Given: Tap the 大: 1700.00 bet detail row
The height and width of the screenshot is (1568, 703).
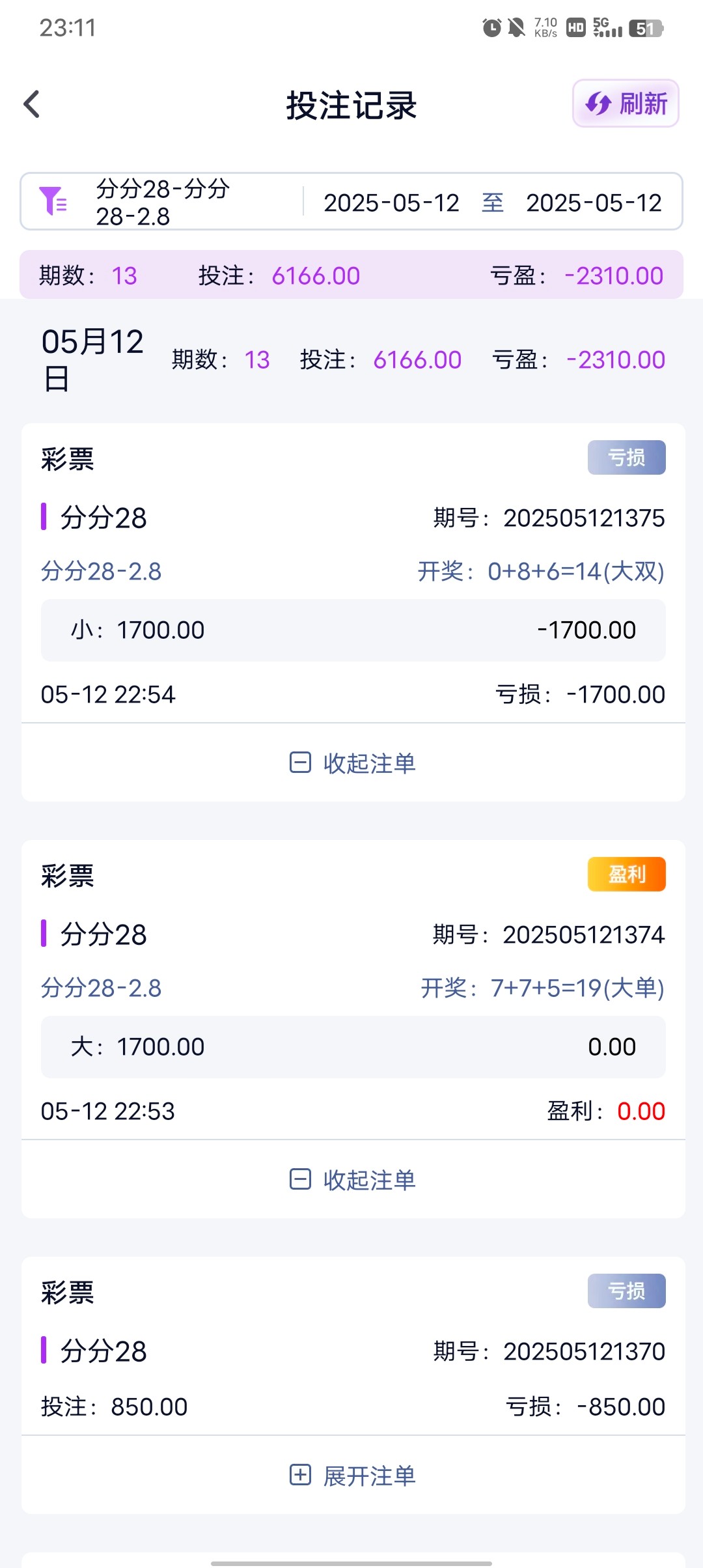Looking at the screenshot, I should (352, 1047).
